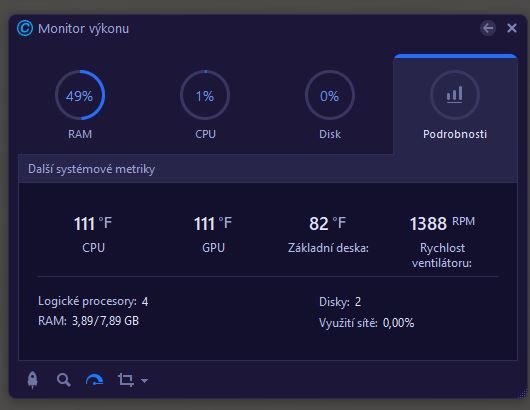Click the bar chart details icon
This screenshot has width=530, height=410.
coord(455,95)
